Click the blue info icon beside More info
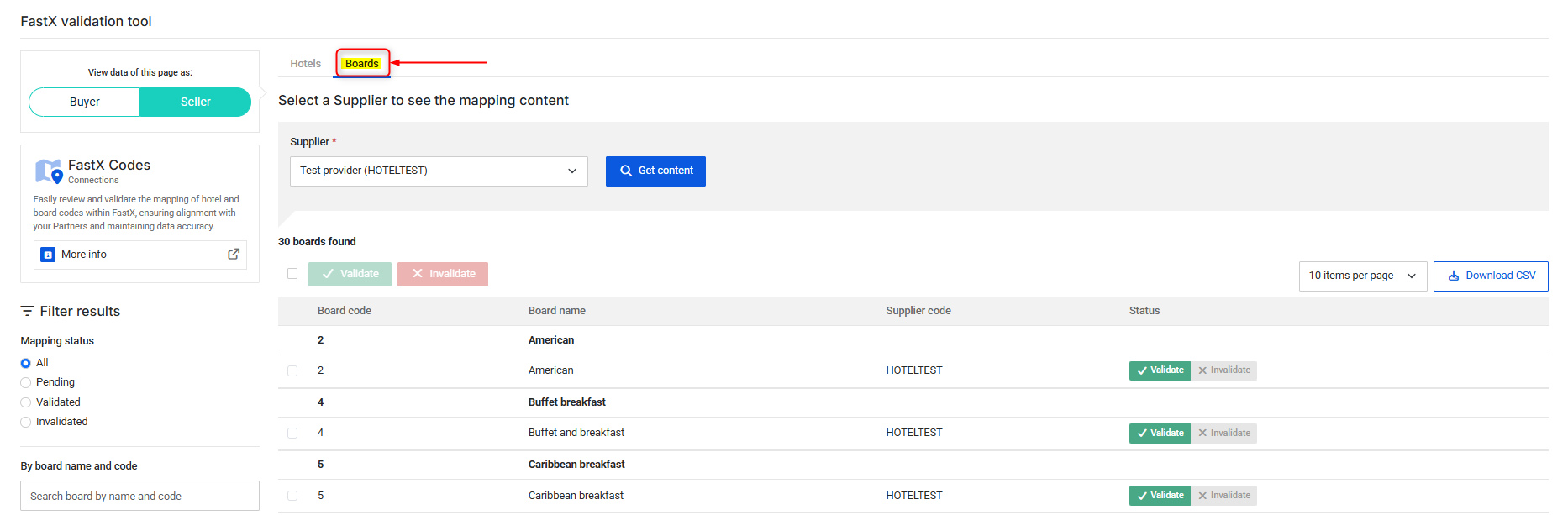Viewport: 1568px width, 515px height. pyautogui.click(x=48, y=255)
